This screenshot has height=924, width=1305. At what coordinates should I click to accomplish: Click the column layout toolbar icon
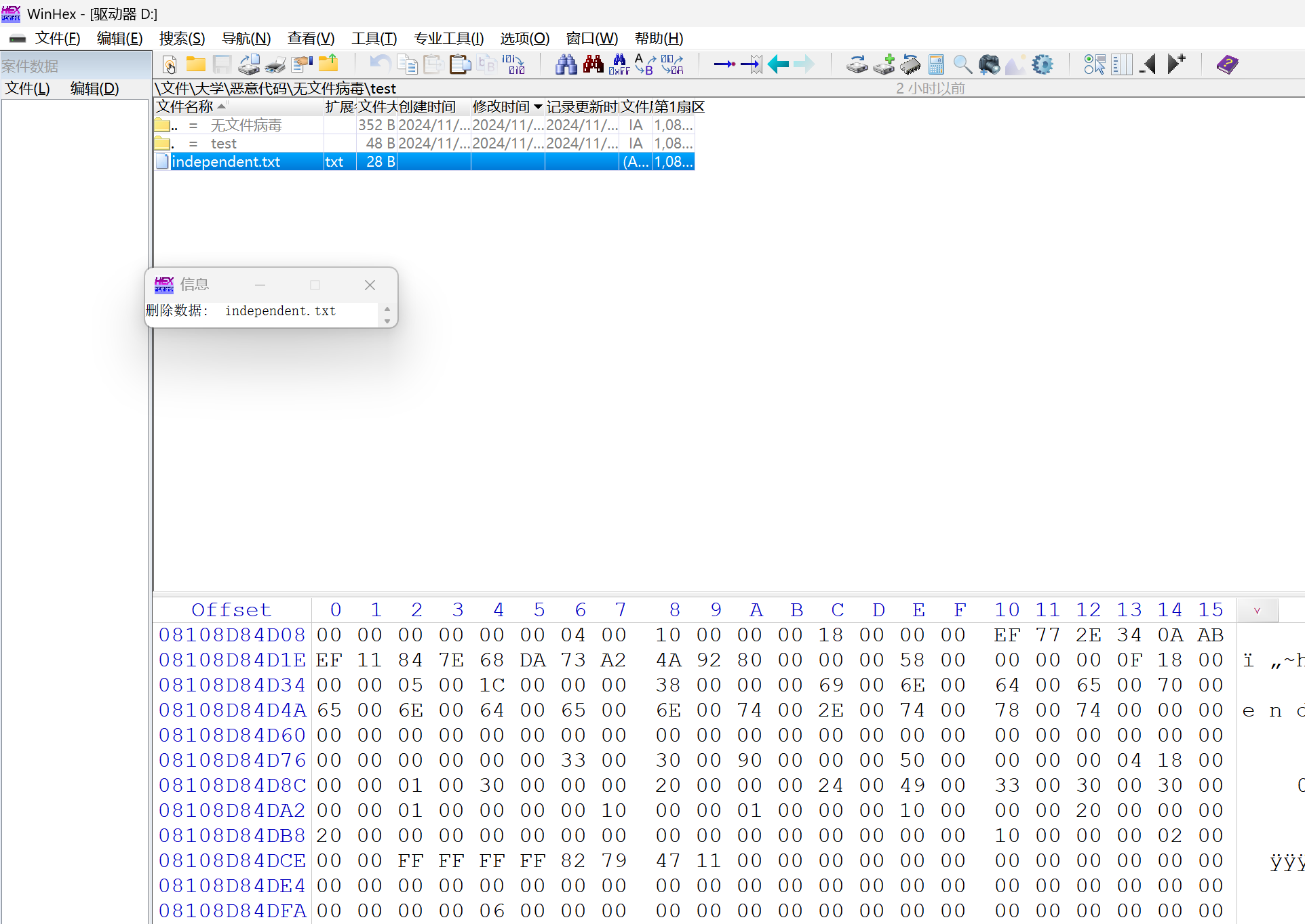tap(1121, 65)
